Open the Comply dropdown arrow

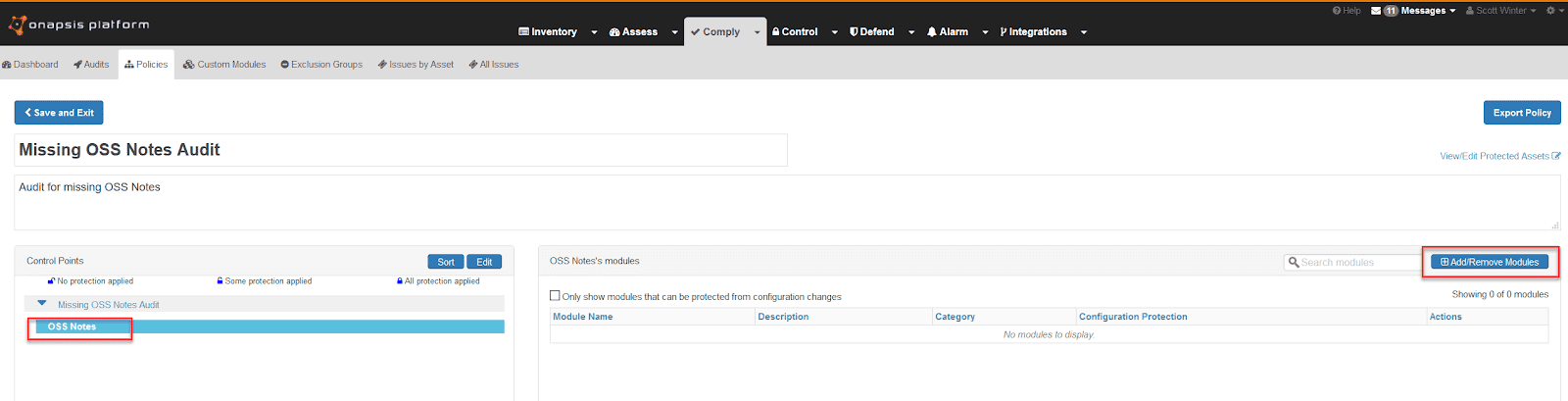coord(757,32)
